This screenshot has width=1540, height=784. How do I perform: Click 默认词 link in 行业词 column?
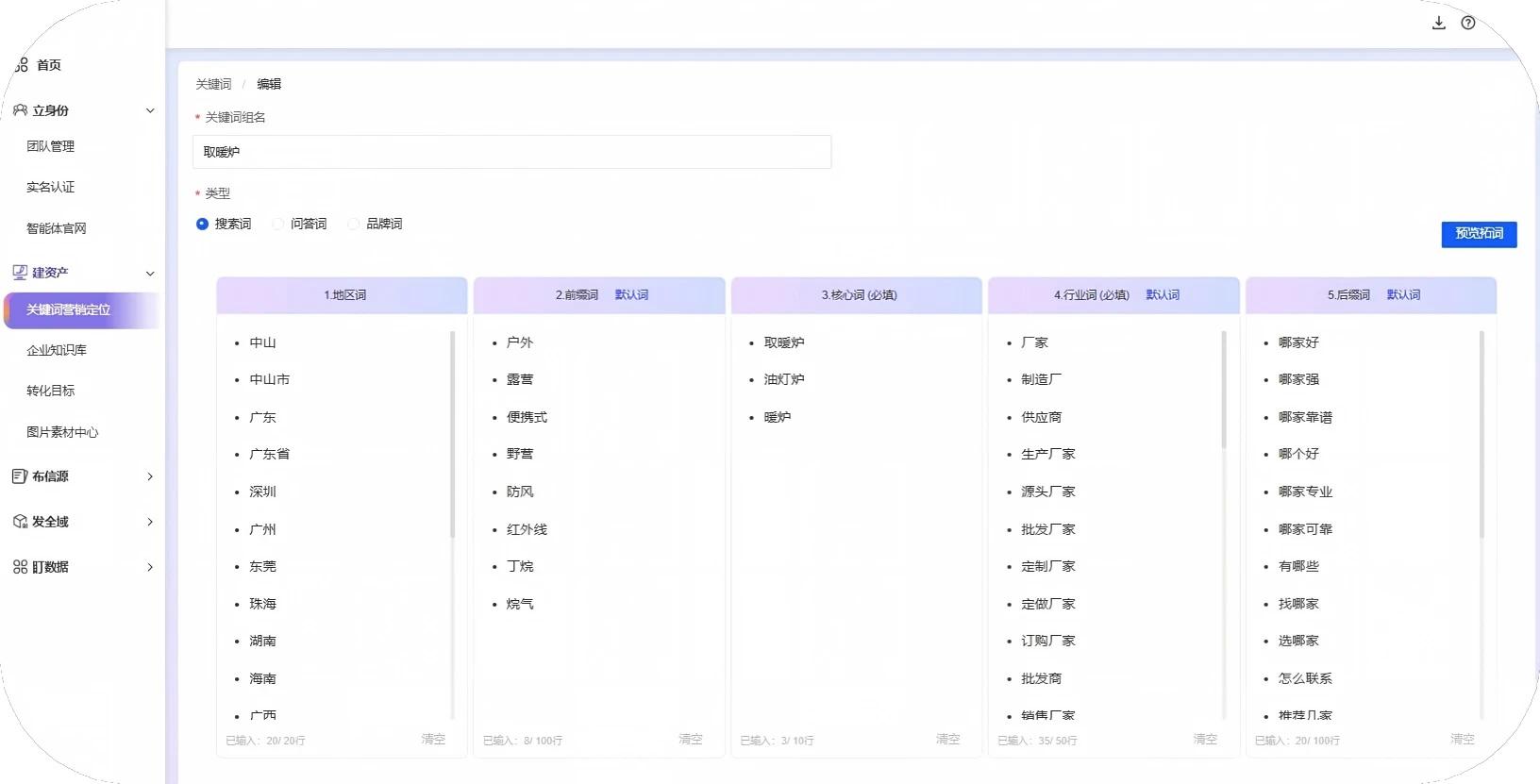click(1163, 295)
